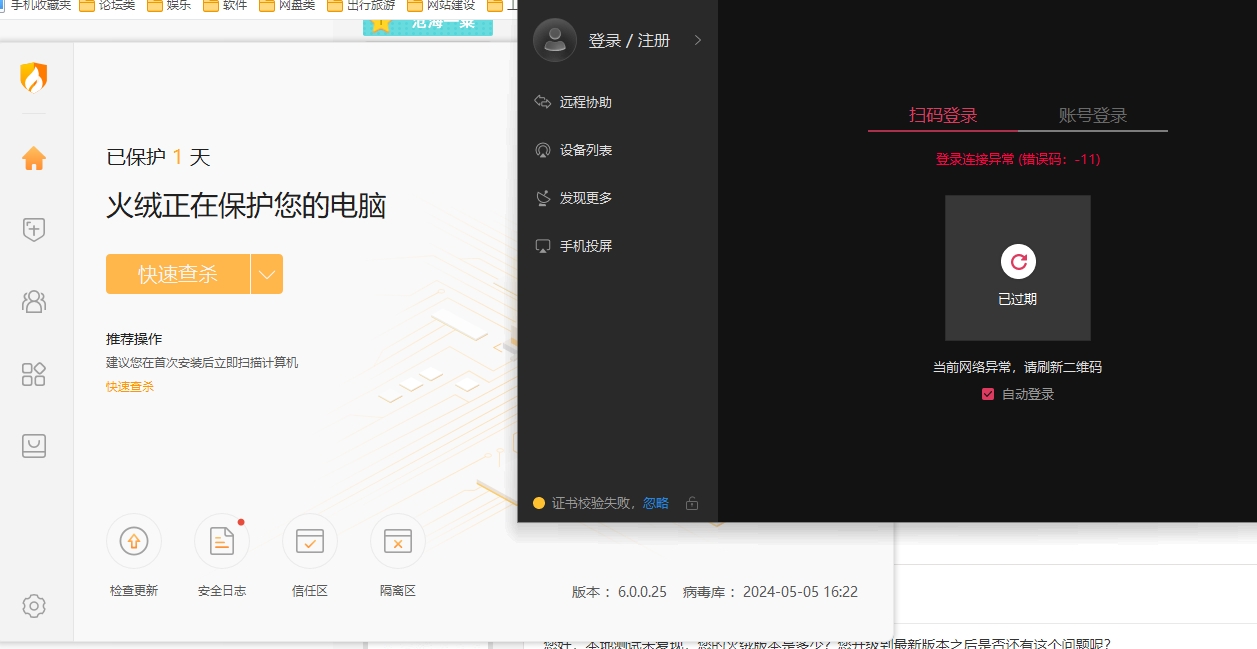Click the Huorong flame logo
This screenshot has height=649, width=1257.
click(x=33, y=77)
